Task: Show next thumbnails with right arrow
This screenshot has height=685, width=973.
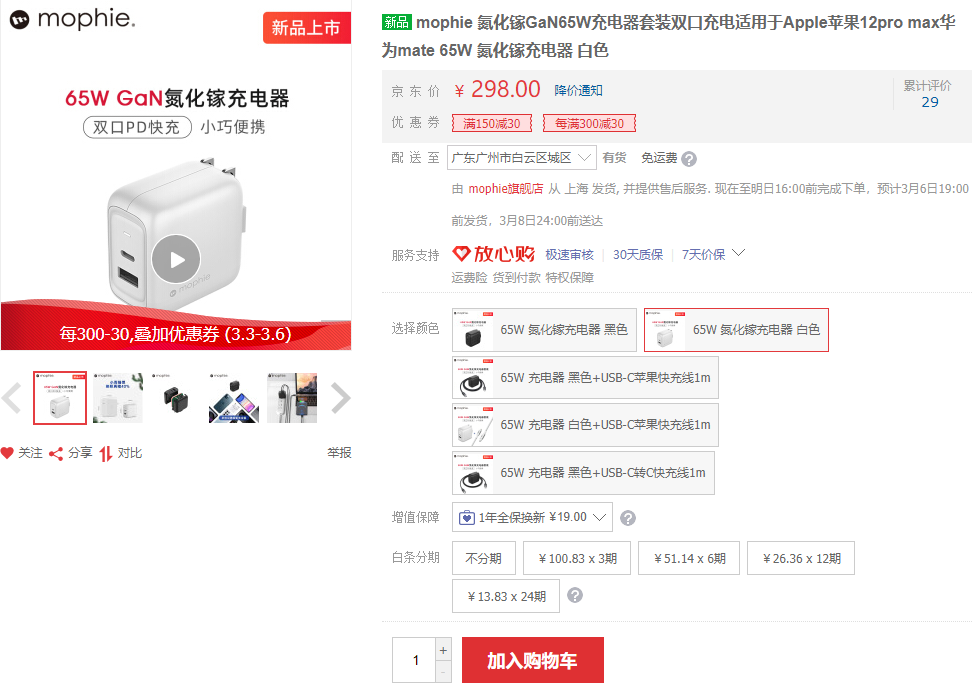Action: pos(340,398)
